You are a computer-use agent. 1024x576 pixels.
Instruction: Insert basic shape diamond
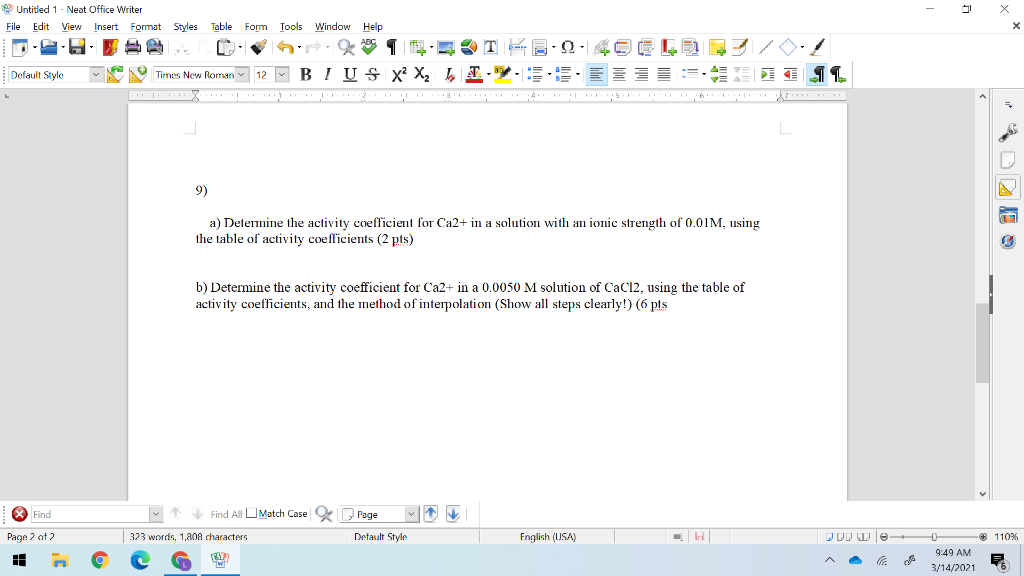point(788,47)
